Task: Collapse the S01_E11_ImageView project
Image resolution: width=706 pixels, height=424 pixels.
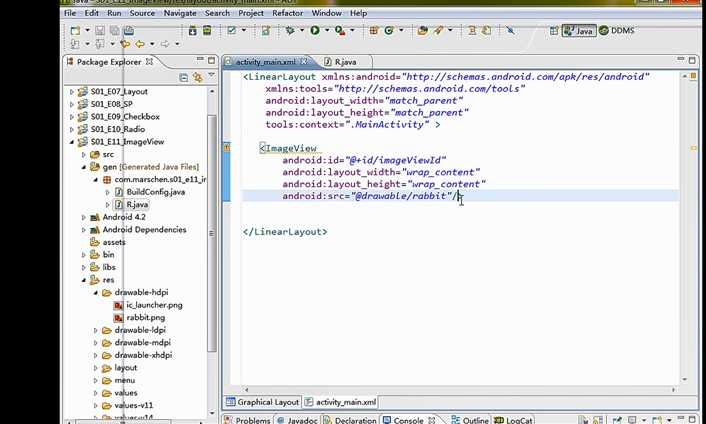Action: [x=72, y=142]
